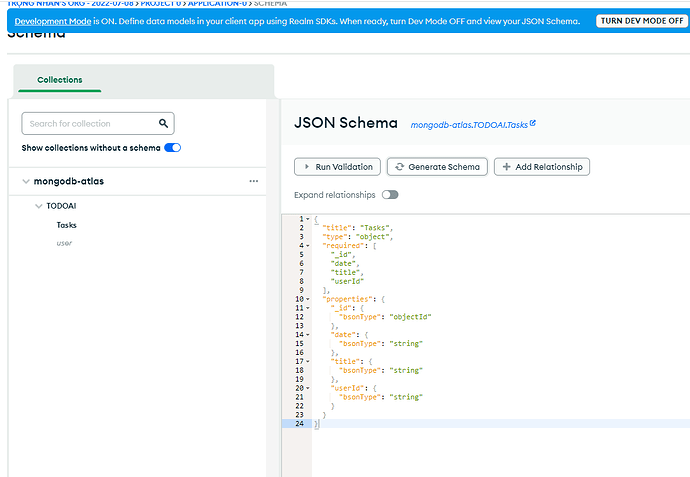This screenshot has height=477, width=690.
Task: Open the mongodb-atlas ellipsis options menu
Action: tap(254, 181)
